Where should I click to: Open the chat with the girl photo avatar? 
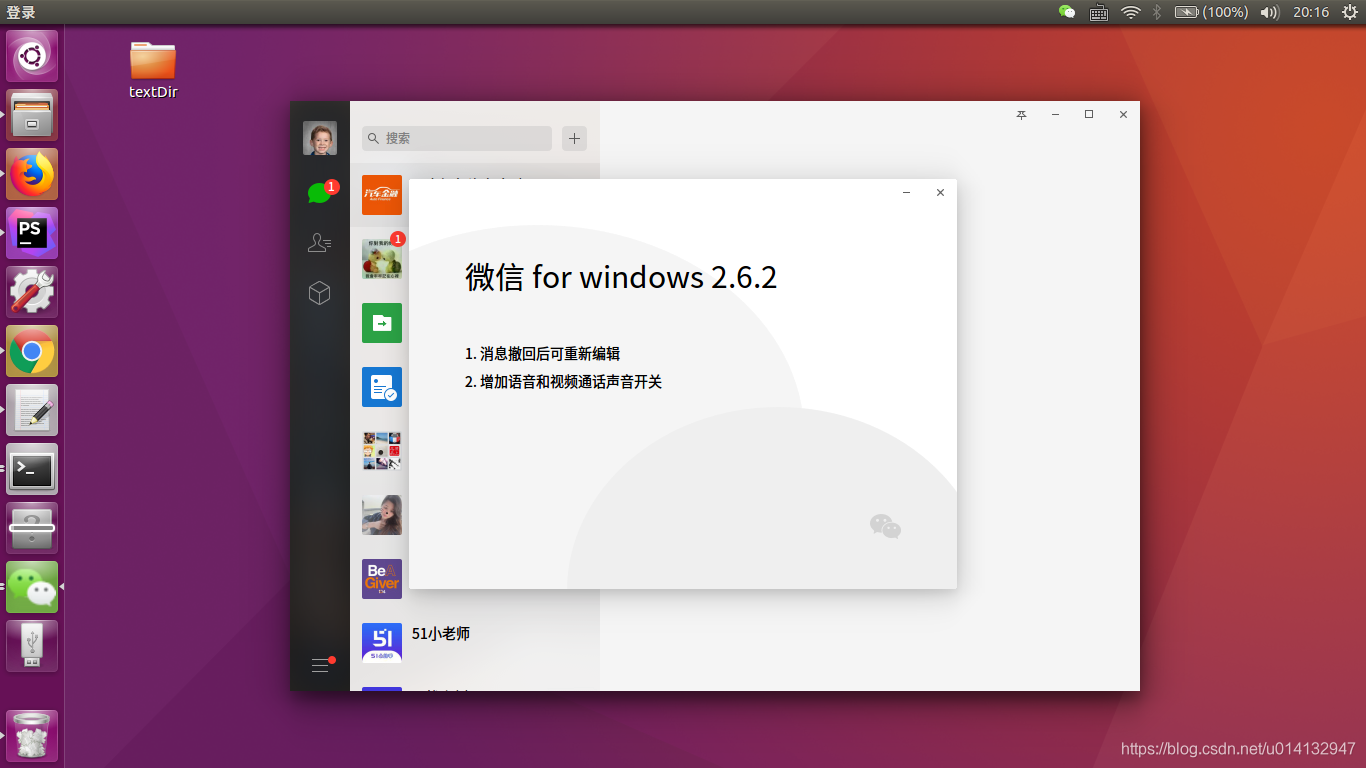tap(382, 515)
